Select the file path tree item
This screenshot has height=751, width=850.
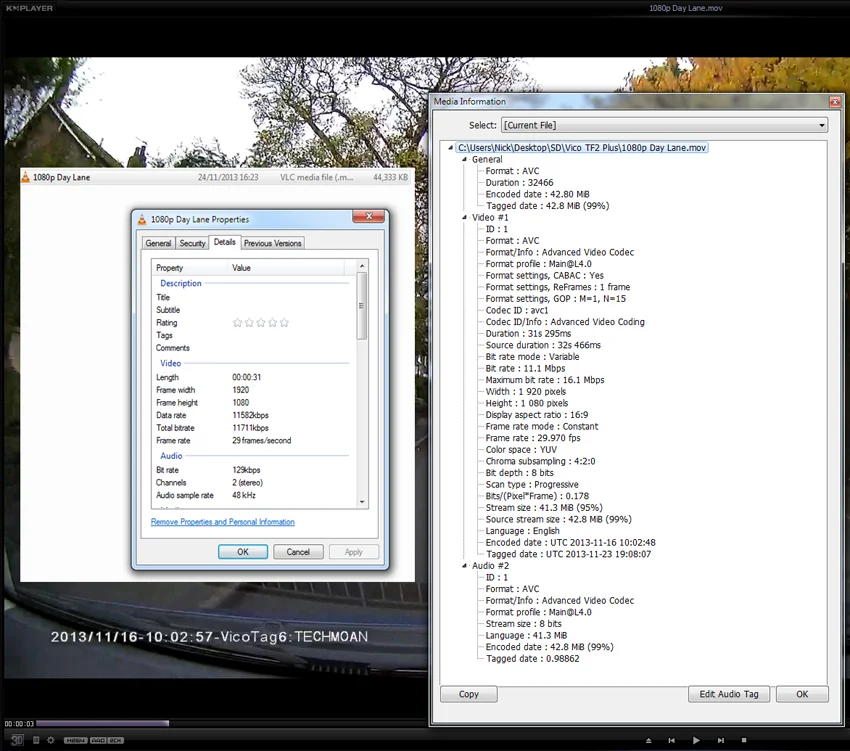click(x=582, y=147)
